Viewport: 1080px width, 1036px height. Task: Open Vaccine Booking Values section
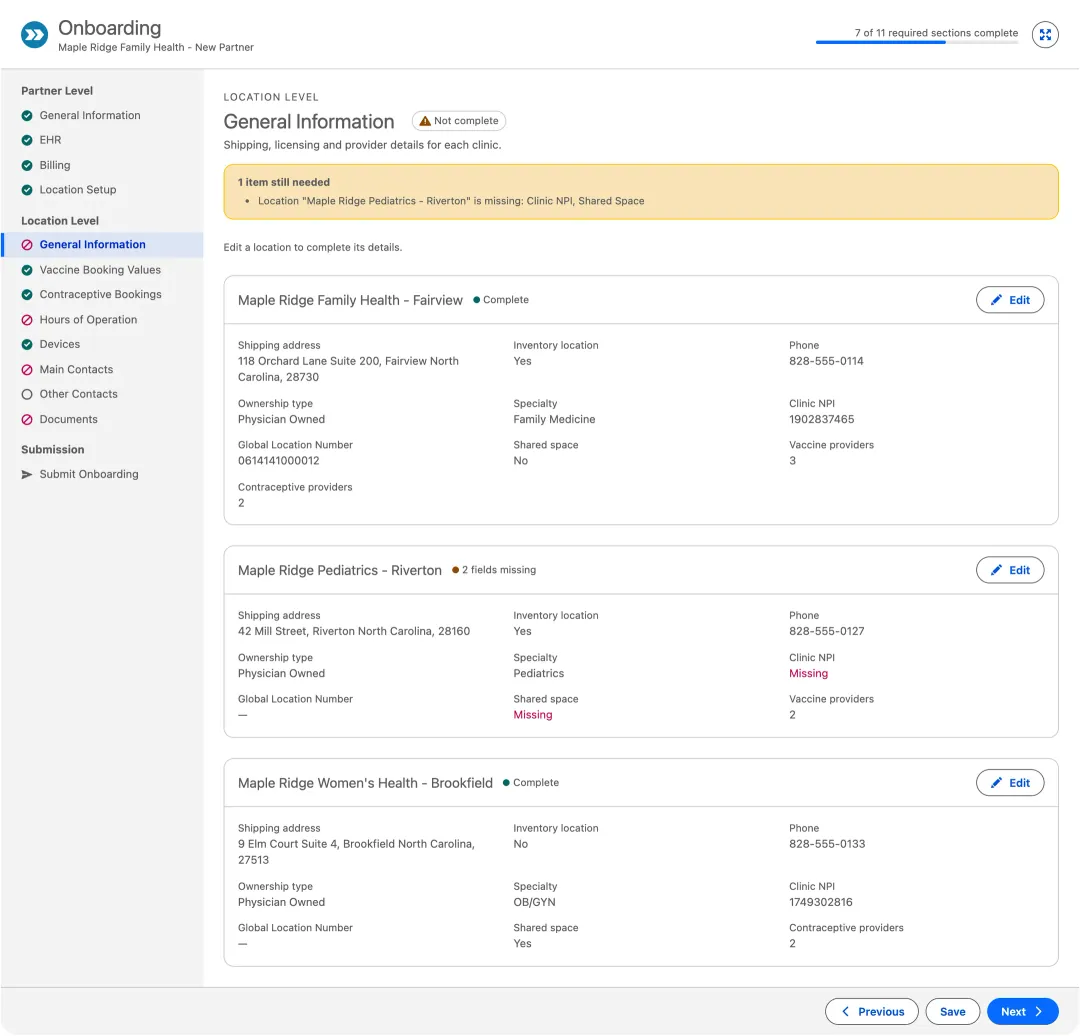click(102, 270)
